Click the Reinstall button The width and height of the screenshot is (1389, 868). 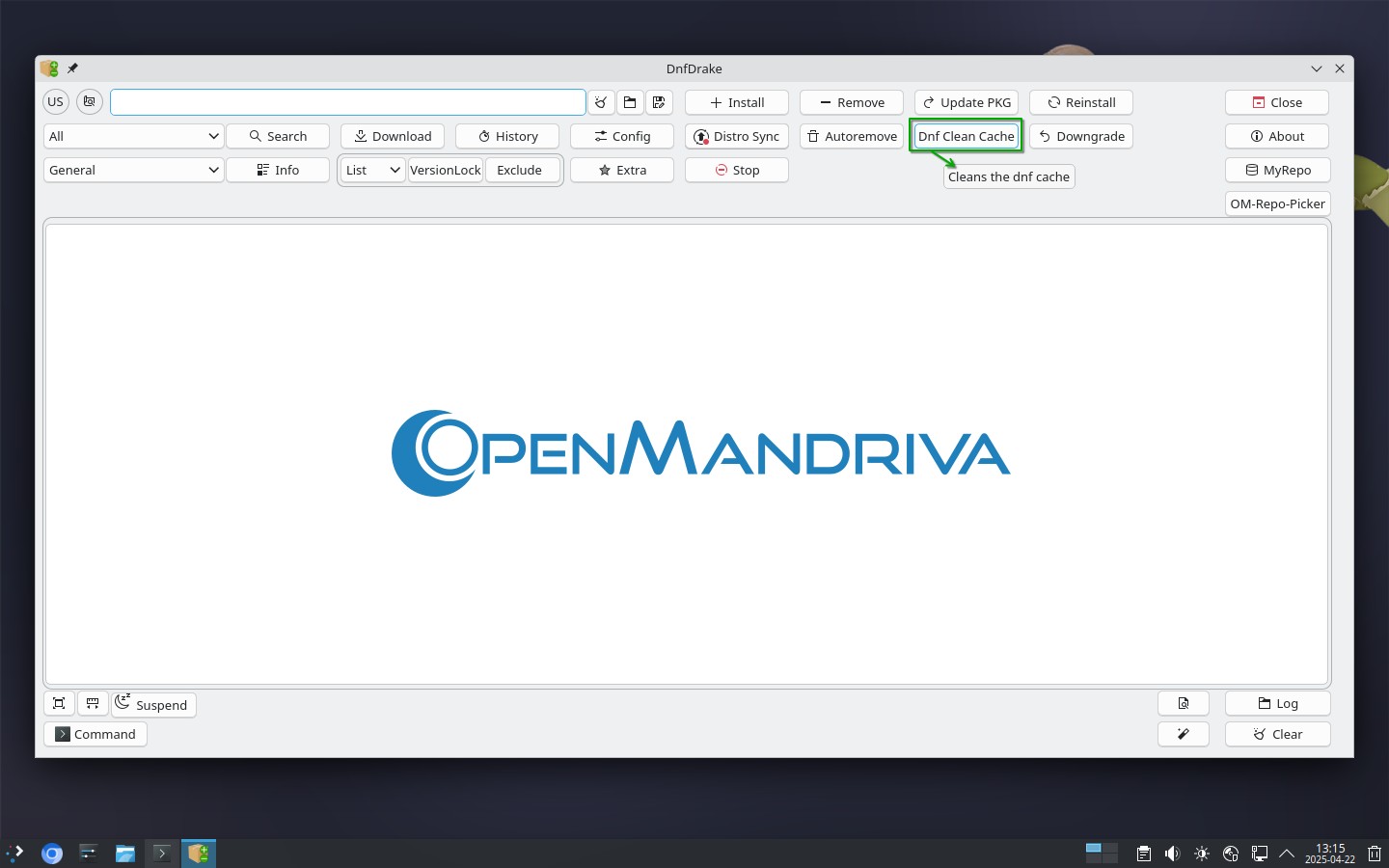point(1081,102)
